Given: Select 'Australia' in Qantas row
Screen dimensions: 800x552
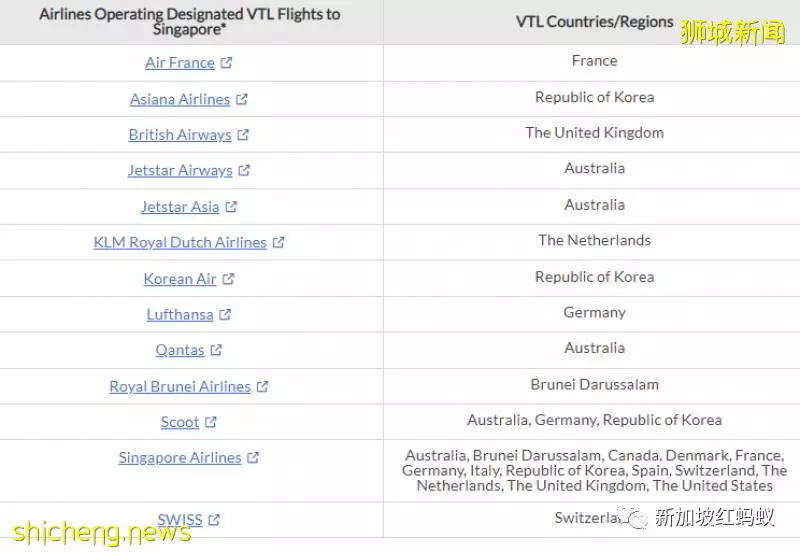Looking at the screenshot, I should 594,348.
